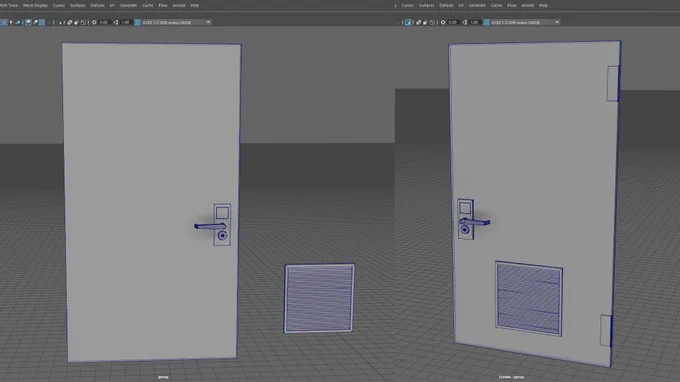
Task: Open Help menu in the right window
Action: point(543,5)
